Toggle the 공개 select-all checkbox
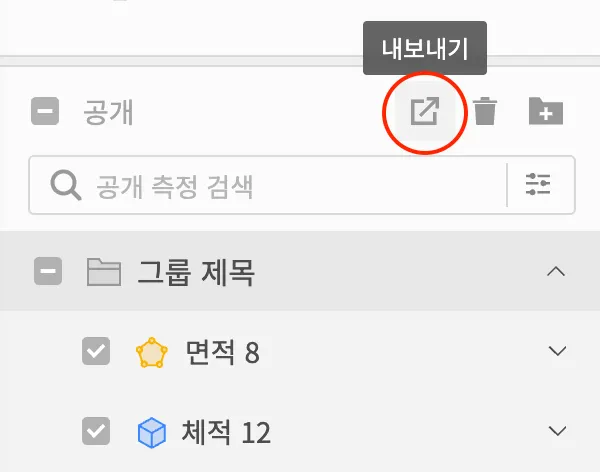 (x=45, y=111)
